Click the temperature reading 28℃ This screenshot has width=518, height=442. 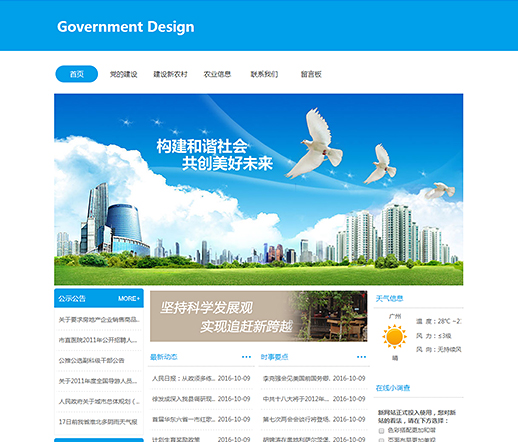click(438, 321)
